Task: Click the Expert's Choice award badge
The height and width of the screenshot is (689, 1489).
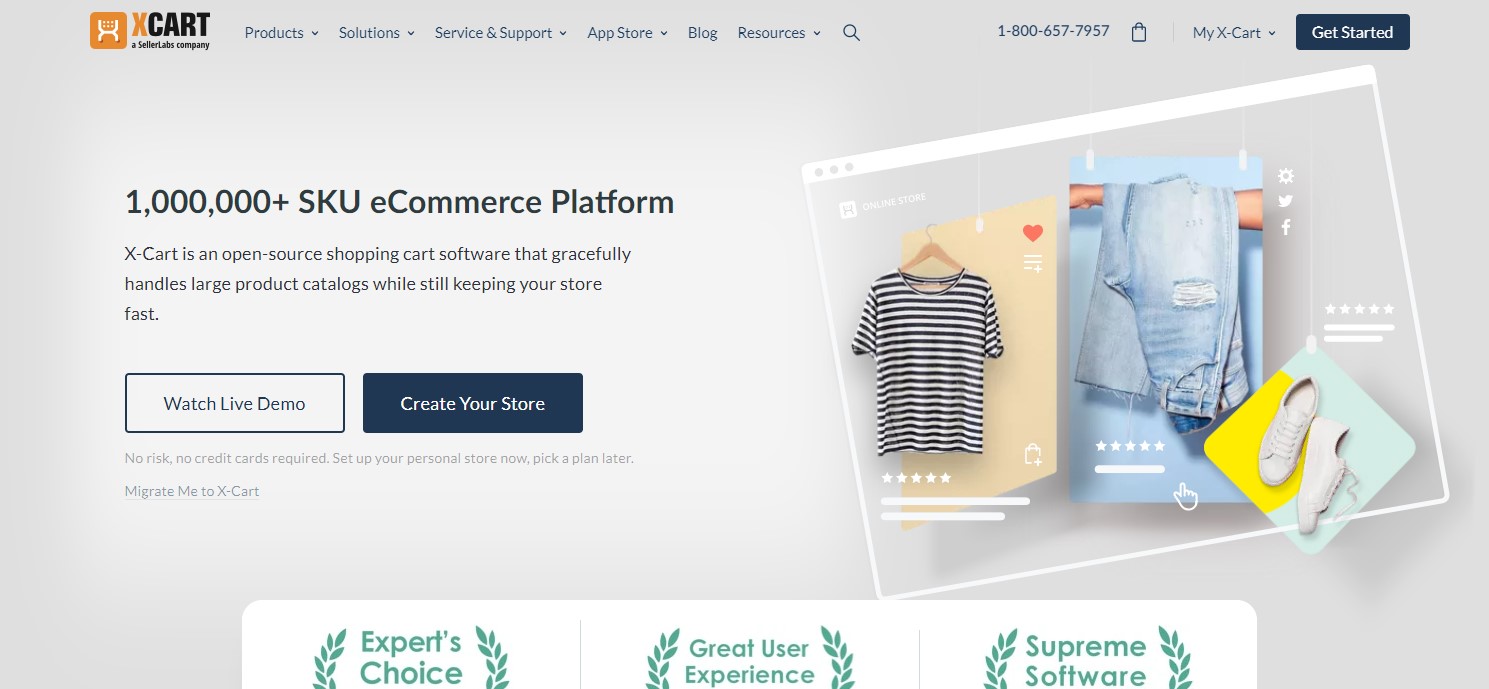Action: coord(411,657)
